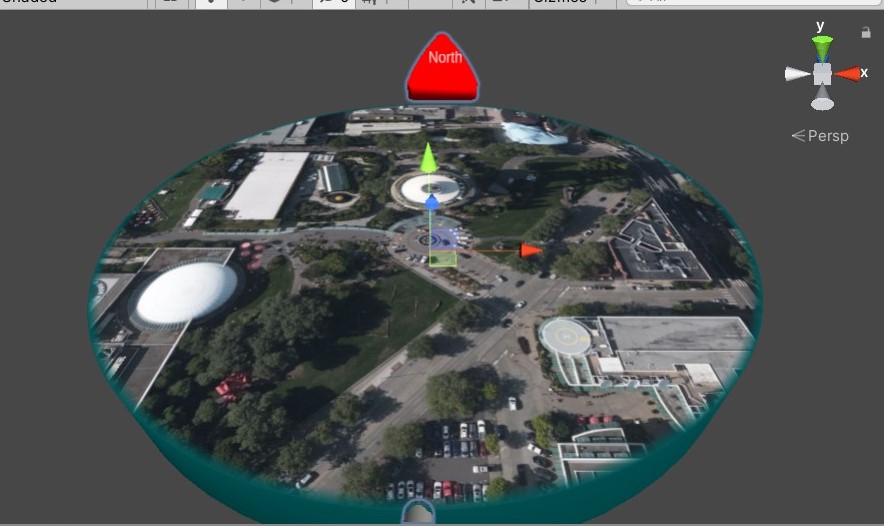Select the red North marker
This screenshot has height=526, width=884.
point(442,67)
